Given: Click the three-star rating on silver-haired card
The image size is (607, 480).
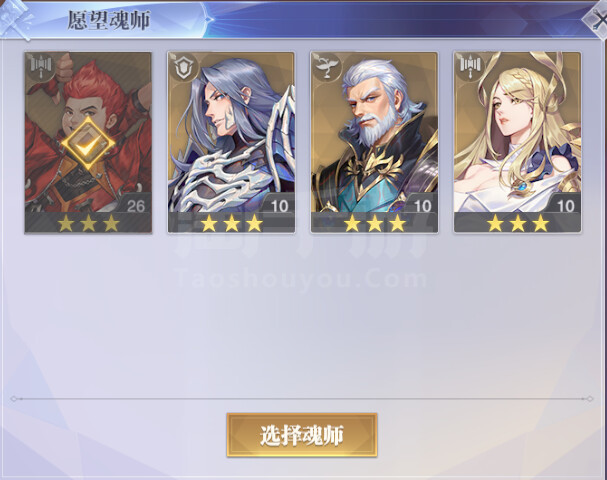Looking at the screenshot, I should (231, 223).
